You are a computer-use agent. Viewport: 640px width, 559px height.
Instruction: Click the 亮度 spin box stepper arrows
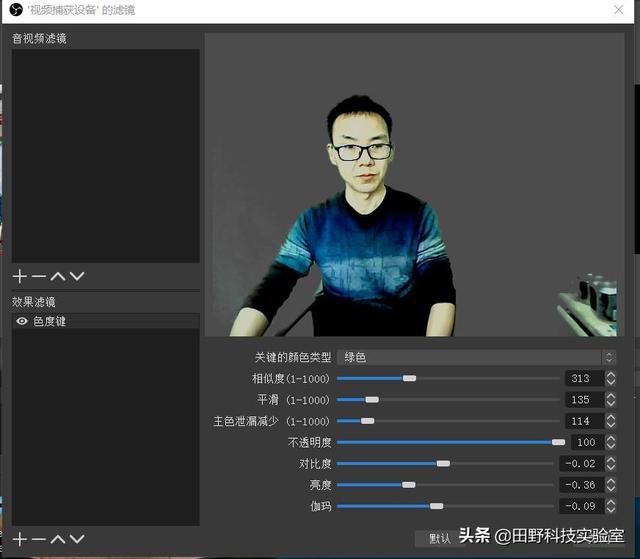tap(610, 485)
